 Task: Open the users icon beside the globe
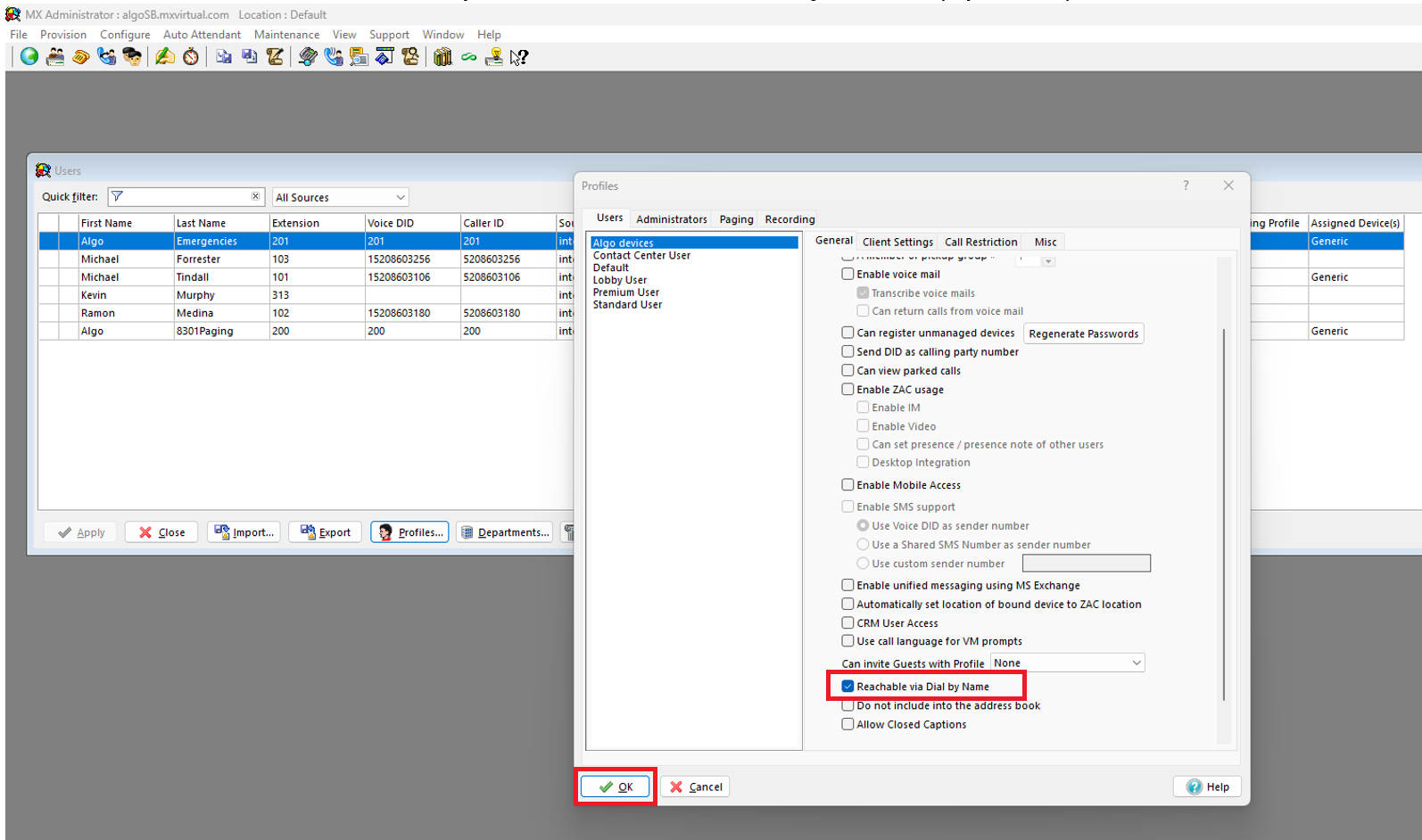(x=55, y=57)
